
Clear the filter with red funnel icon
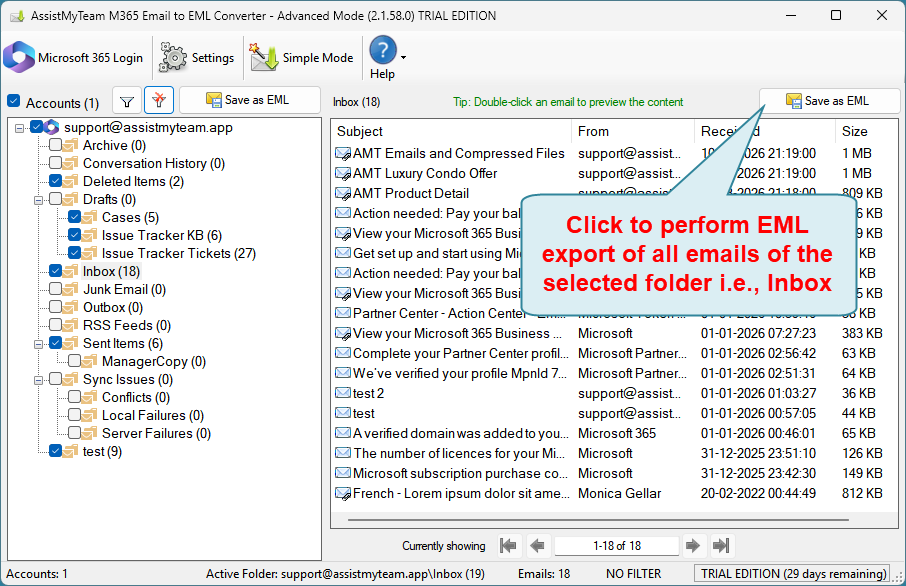tap(157, 101)
